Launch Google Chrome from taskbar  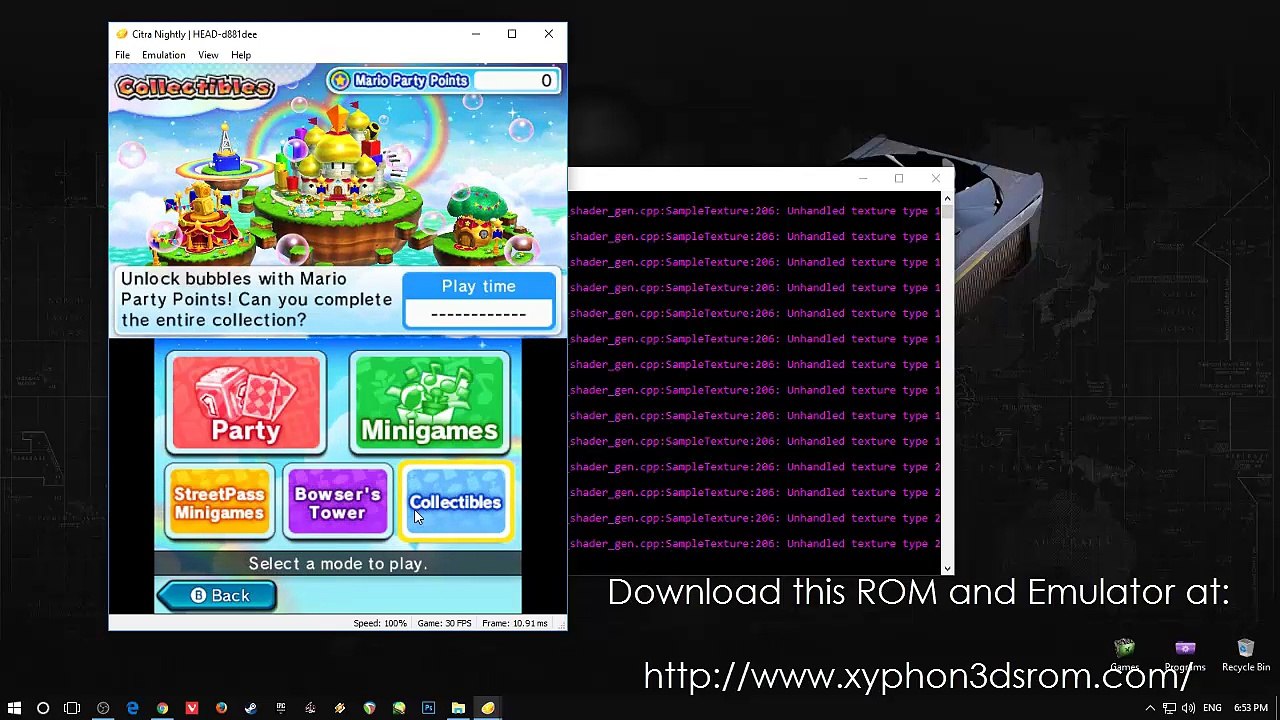162,708
